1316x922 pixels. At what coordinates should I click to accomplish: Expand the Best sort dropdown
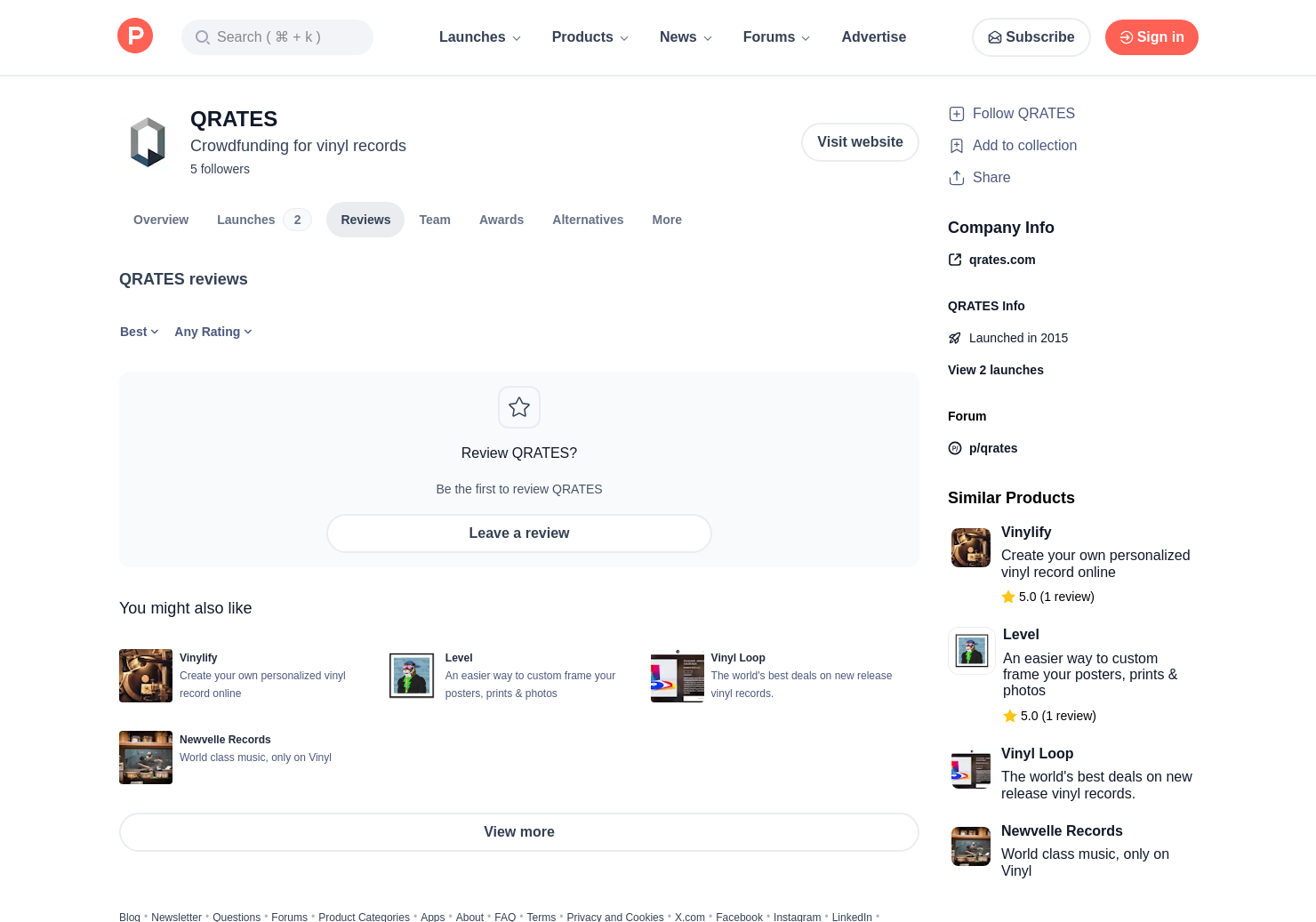coord(139,332)
